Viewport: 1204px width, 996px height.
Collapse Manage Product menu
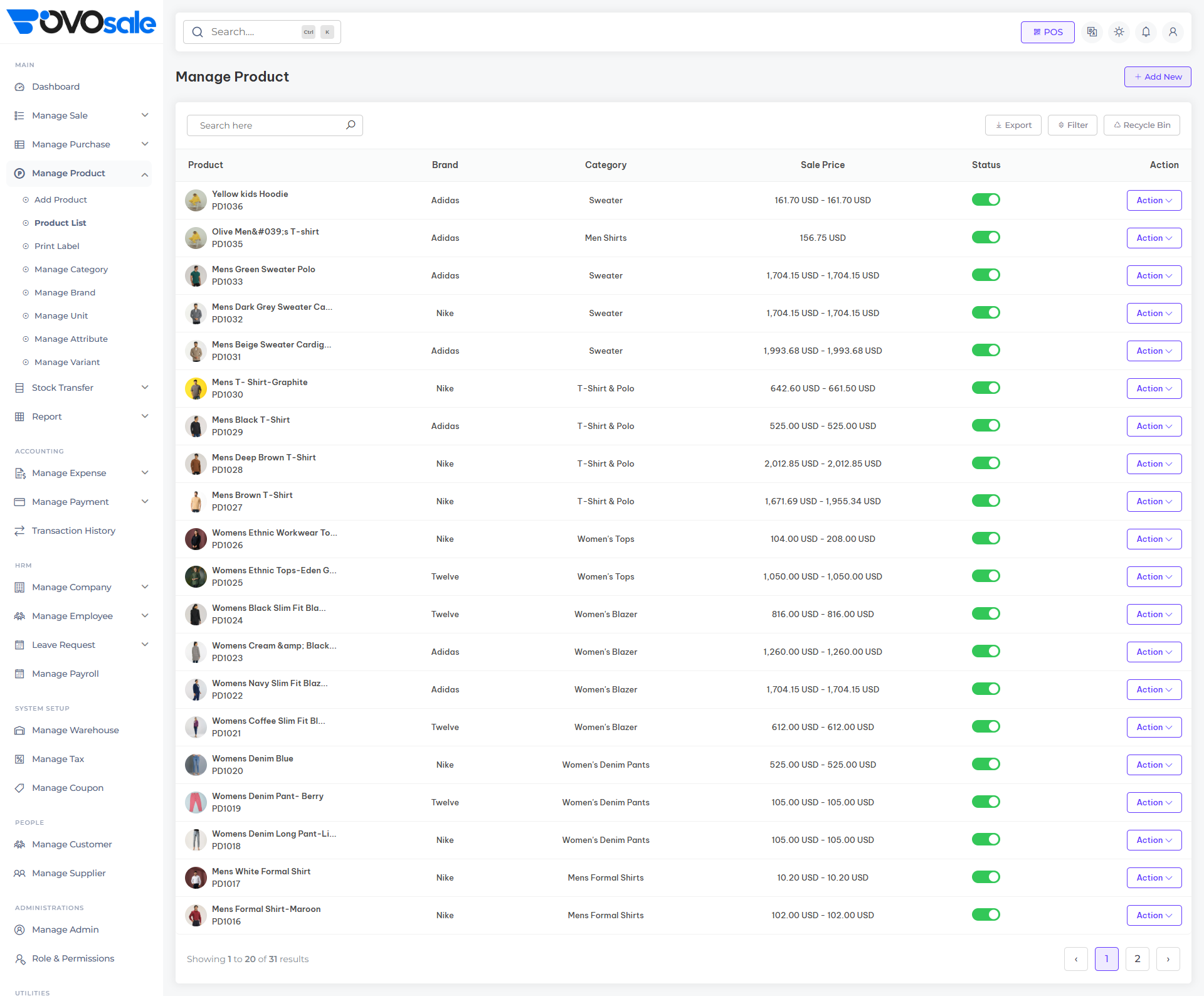coord(79,174)
